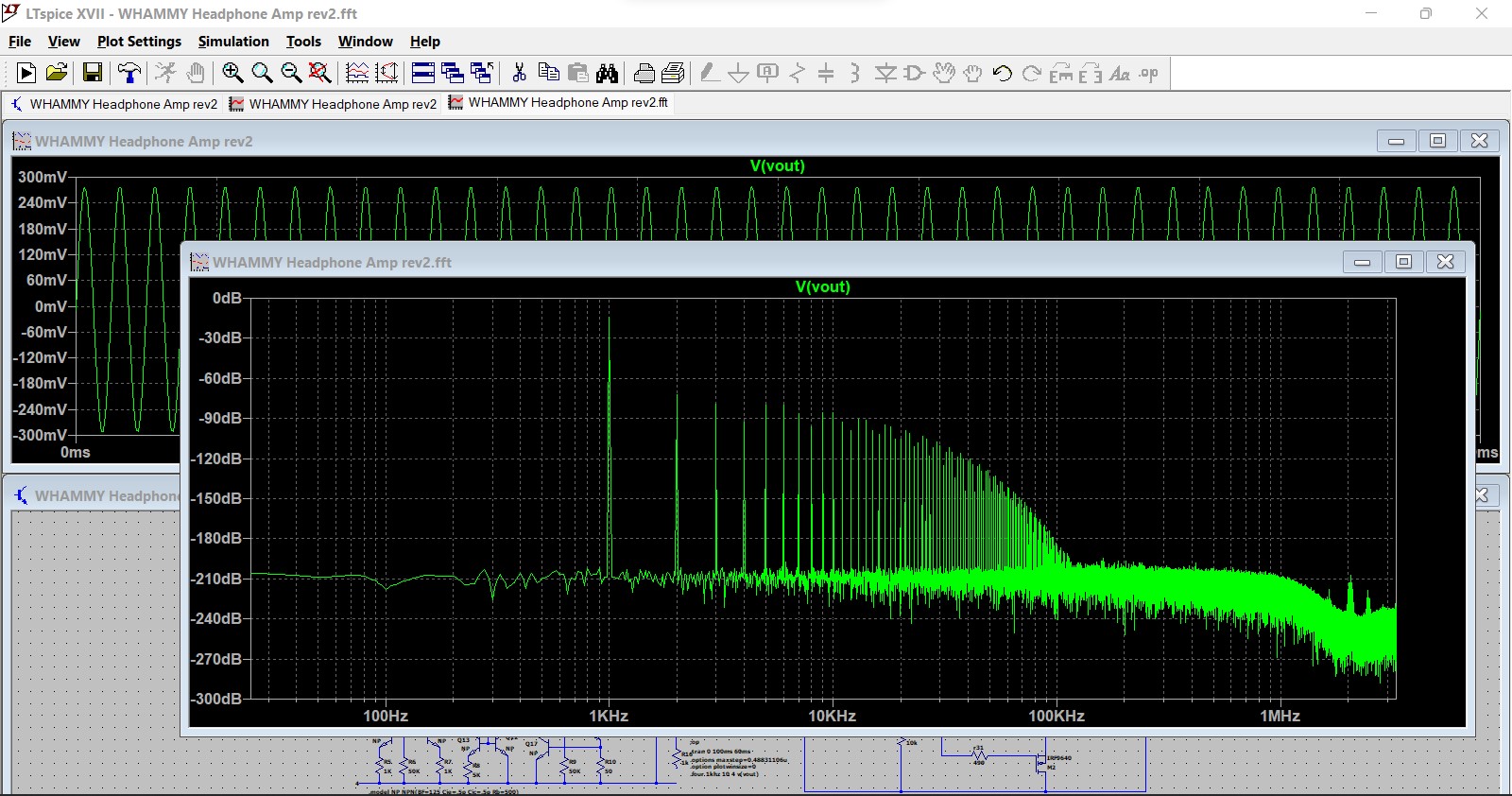Place a diode component

[885, 73]
